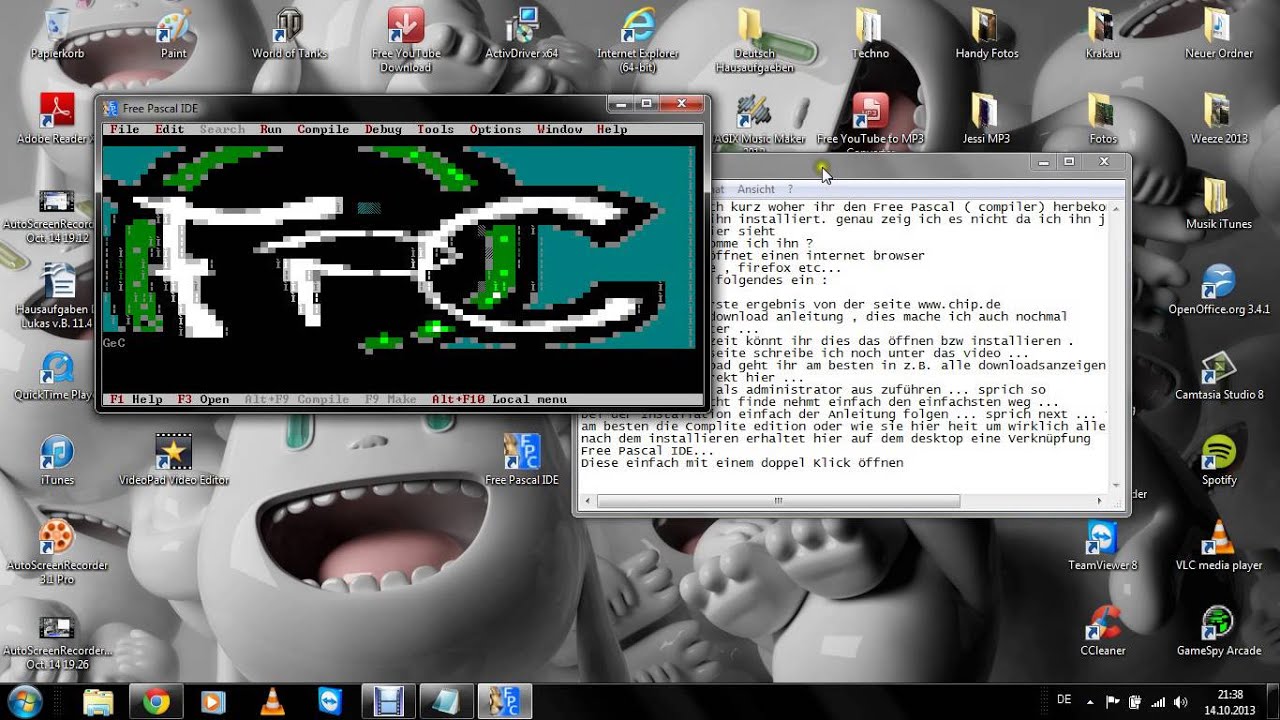Viewport: 1280px width, 720px height.
Task: Open the Fotos folder icon
Action: pos(1102,118)
